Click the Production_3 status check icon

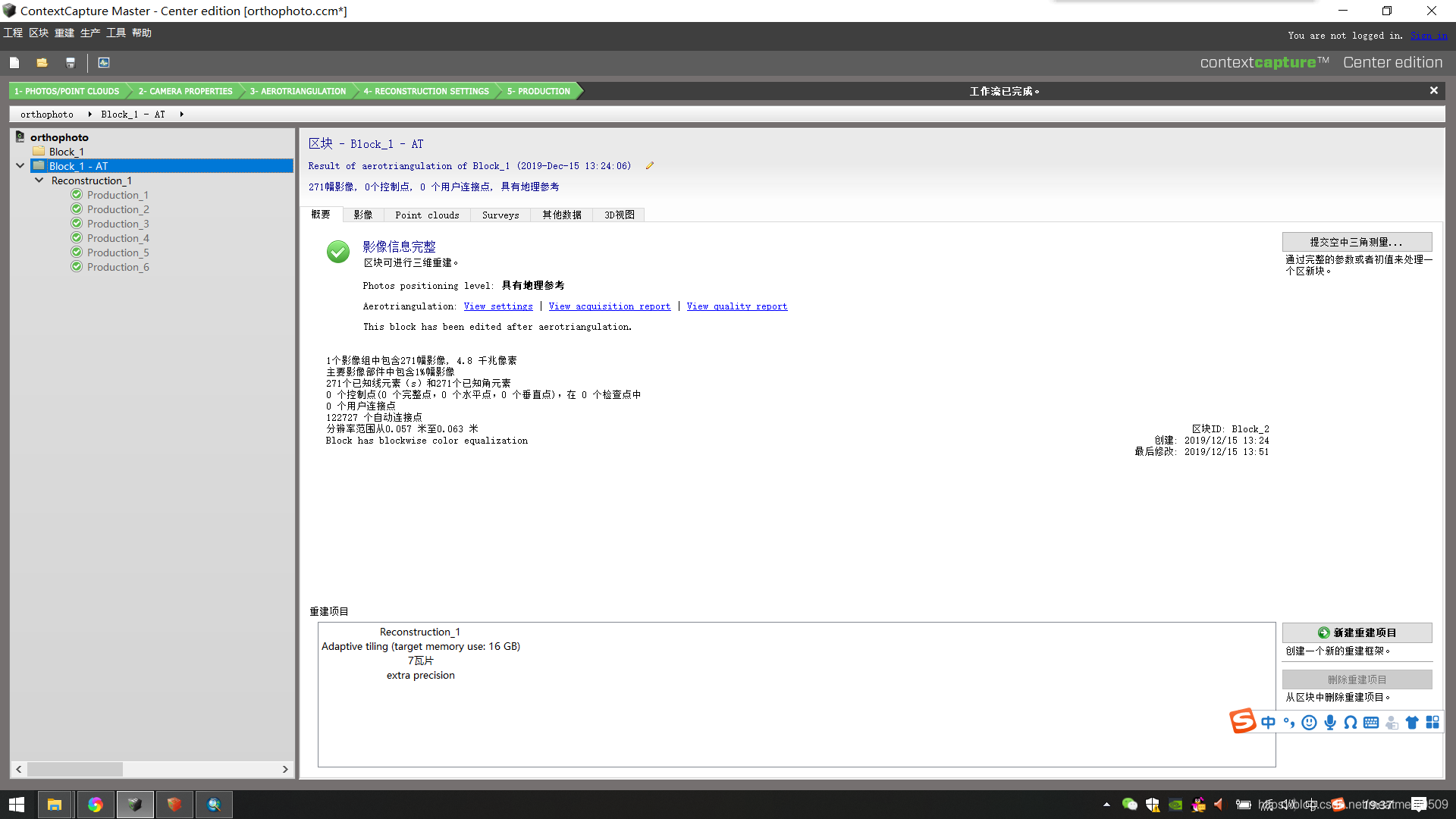[77, 224]
